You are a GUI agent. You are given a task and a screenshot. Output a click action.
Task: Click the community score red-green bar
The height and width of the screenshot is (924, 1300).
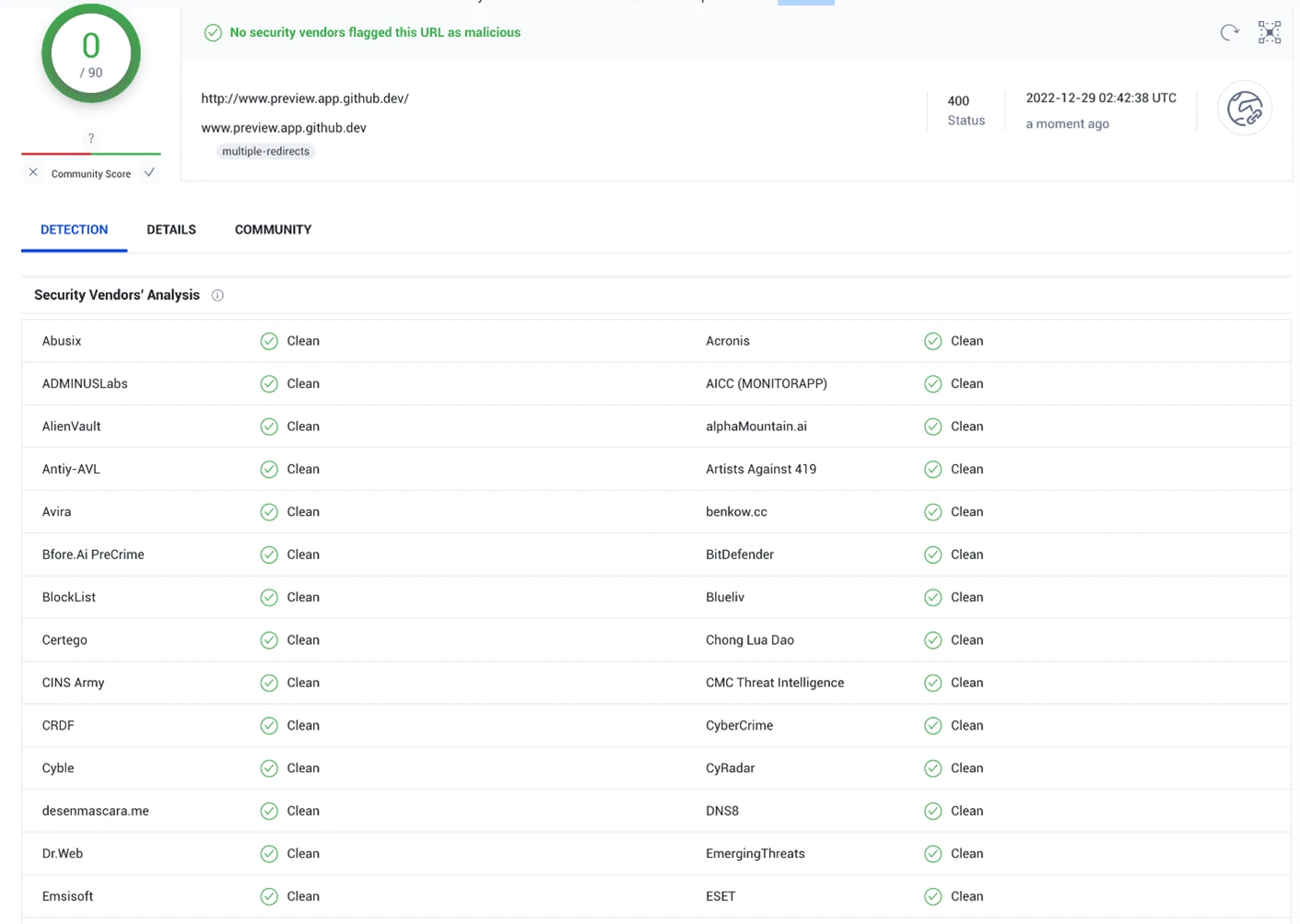pos(90,154)
